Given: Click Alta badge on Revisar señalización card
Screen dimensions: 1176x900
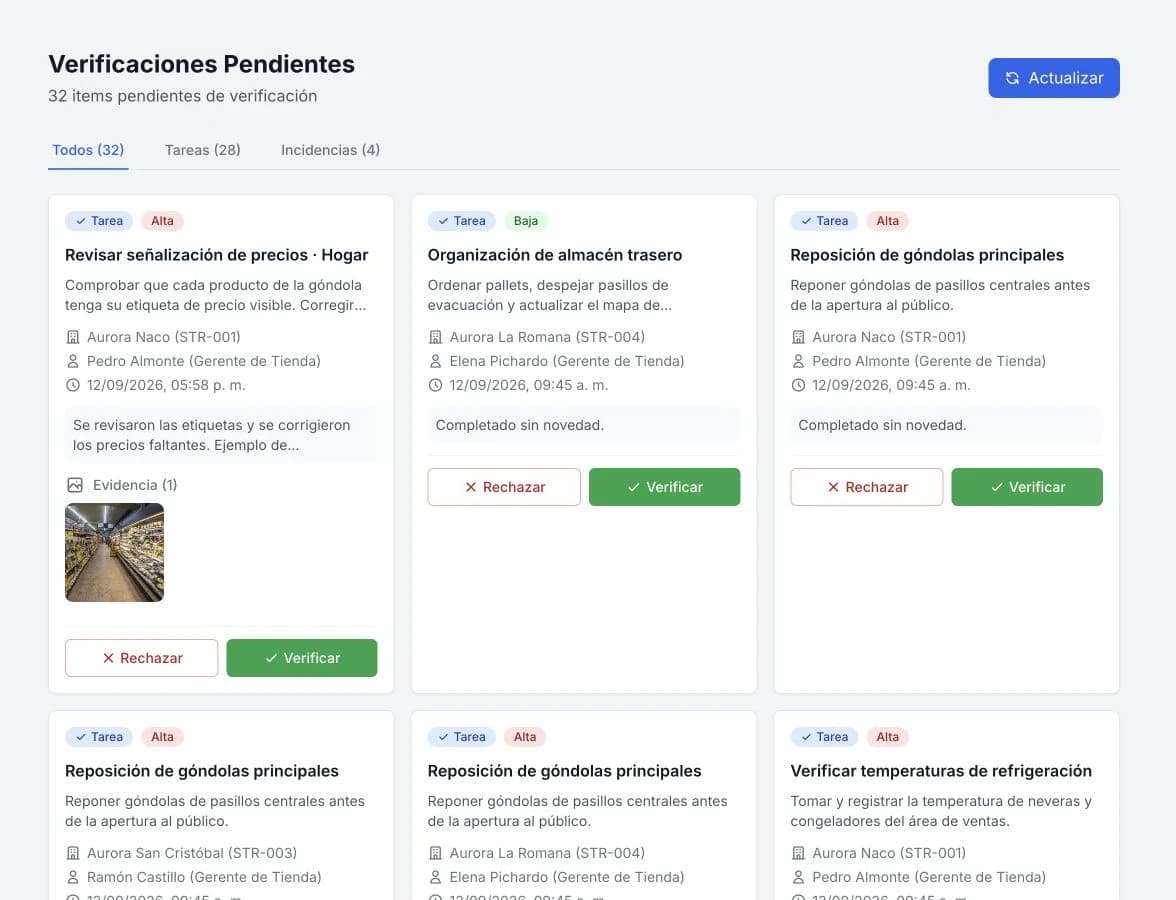Looking at the screenshot, I should [x=162, y=221].
